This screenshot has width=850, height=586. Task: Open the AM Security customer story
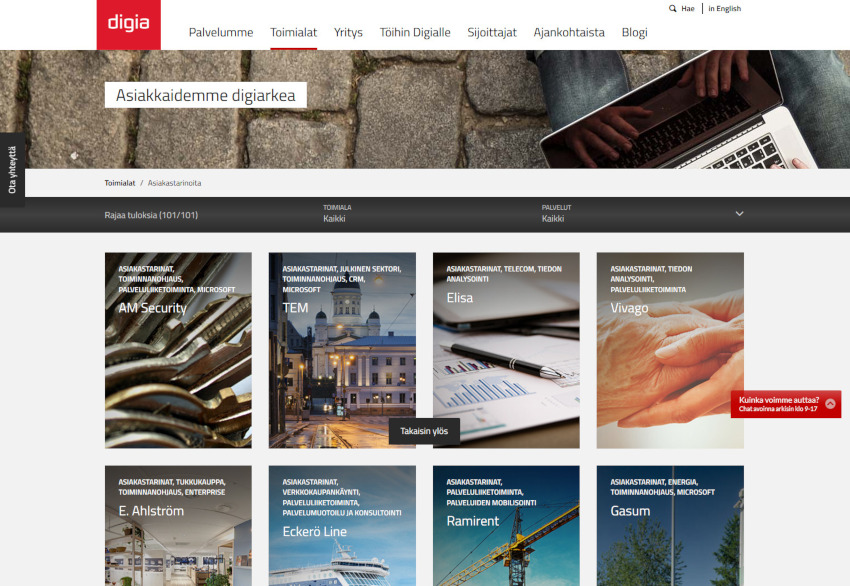(x=178, y=350)
